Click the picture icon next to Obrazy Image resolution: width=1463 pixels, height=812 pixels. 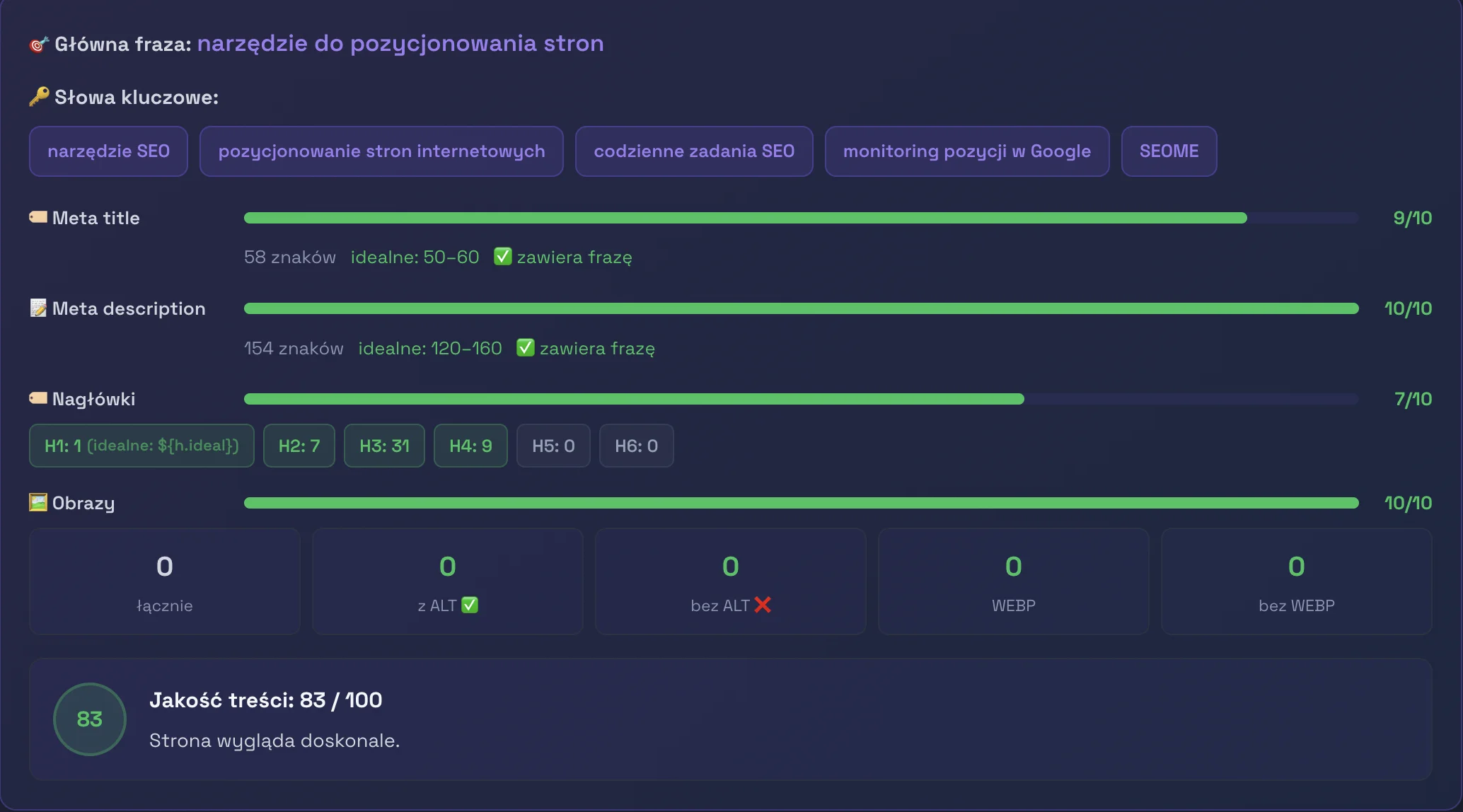37,503
